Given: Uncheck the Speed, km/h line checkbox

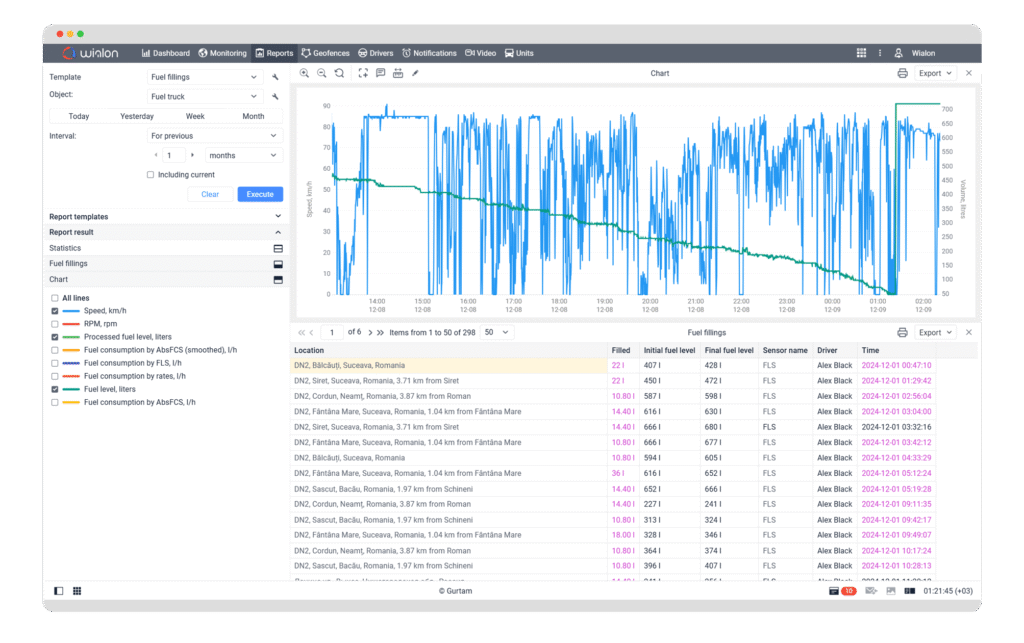Looking at the screenshot, I should tap(54, 311).
